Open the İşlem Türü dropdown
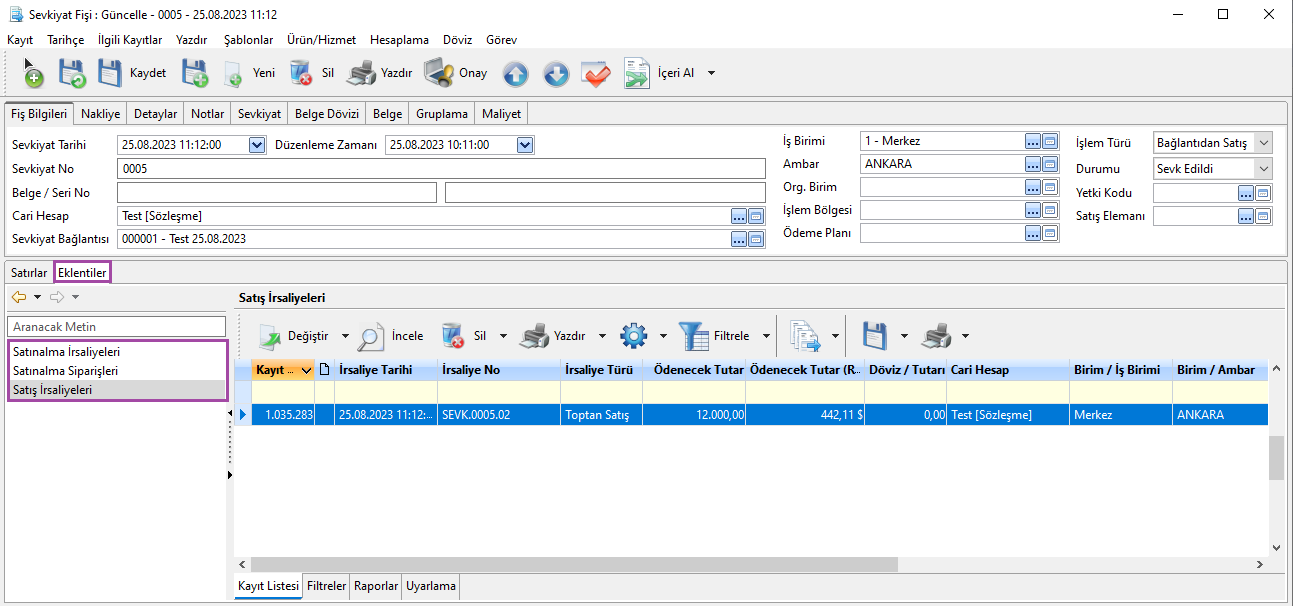The width and height of the screenshot is (1293, 606). [1262, 144]
